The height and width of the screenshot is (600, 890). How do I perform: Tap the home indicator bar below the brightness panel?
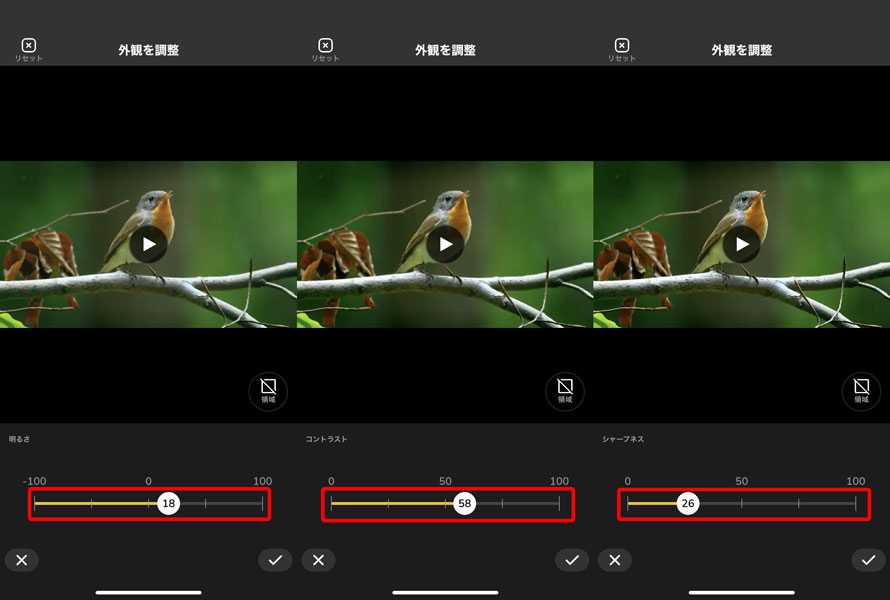[148, 592]
